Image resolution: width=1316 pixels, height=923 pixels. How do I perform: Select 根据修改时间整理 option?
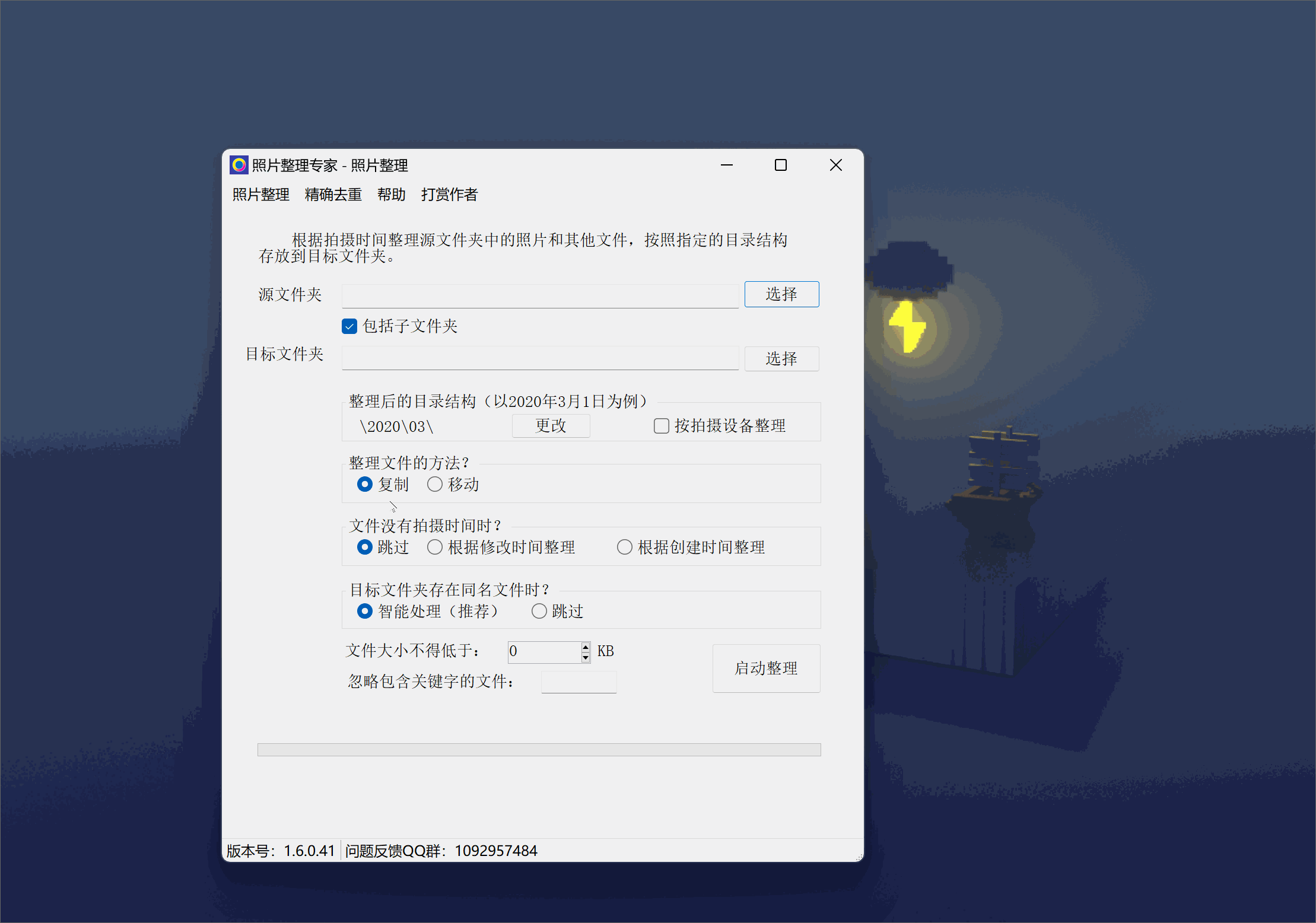tap(436, 546)
